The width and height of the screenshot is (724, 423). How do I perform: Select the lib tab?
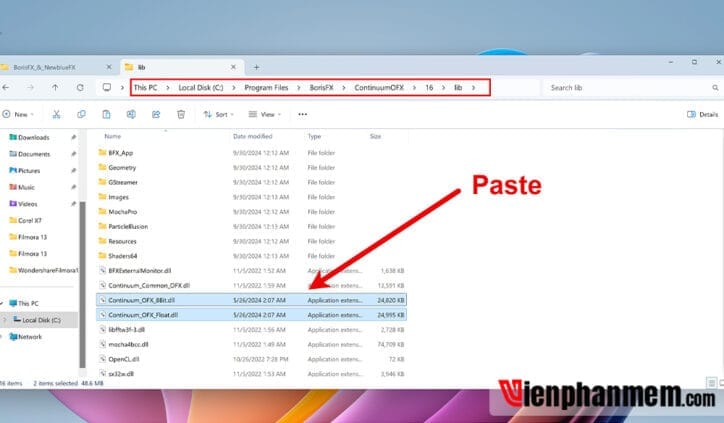click(x=181, y=67)
